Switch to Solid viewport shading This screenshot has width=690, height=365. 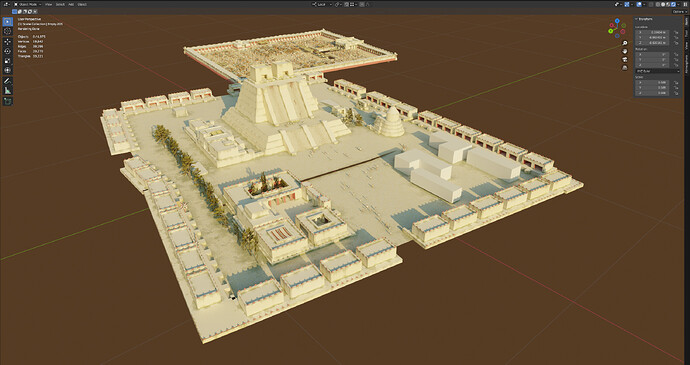coord(663,4)
